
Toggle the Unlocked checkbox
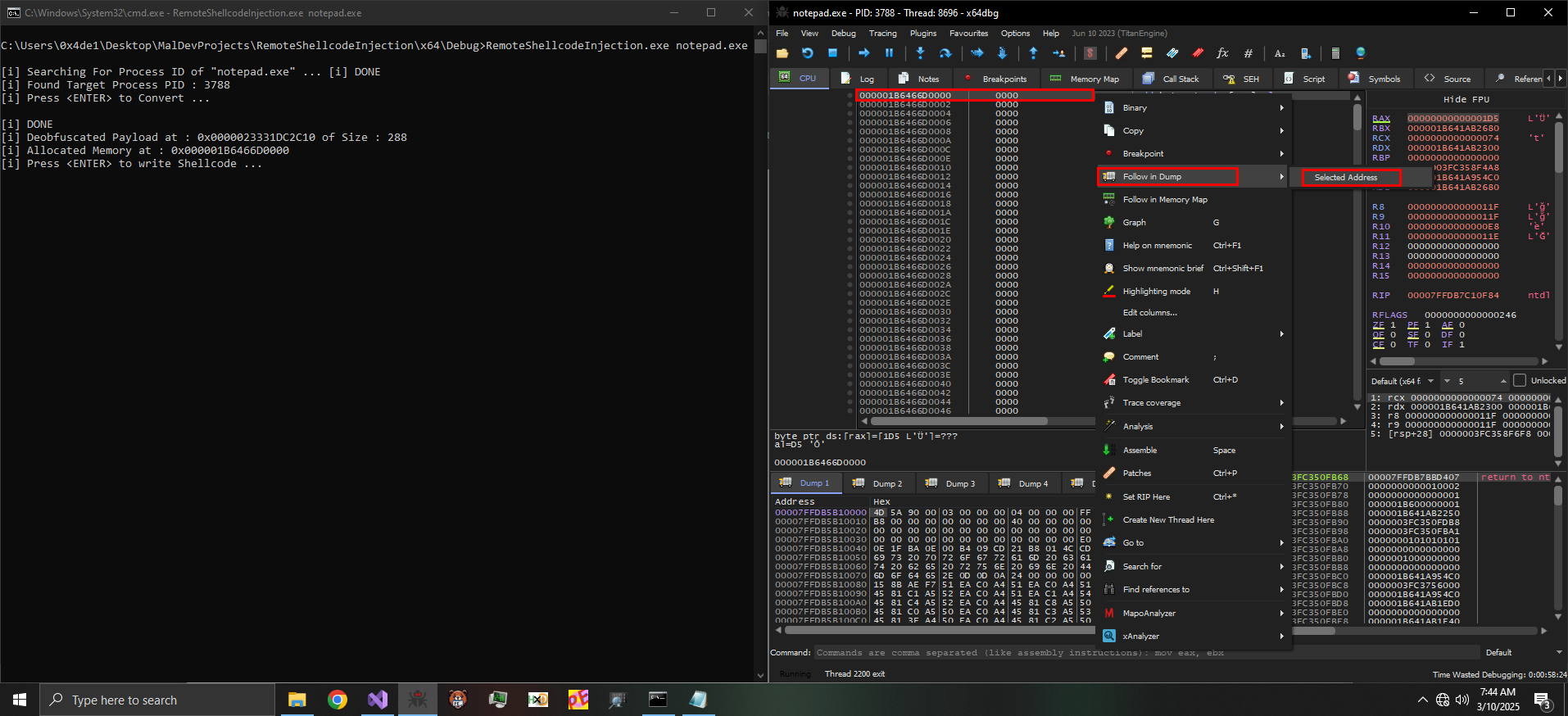click(x=1520, y=380)
